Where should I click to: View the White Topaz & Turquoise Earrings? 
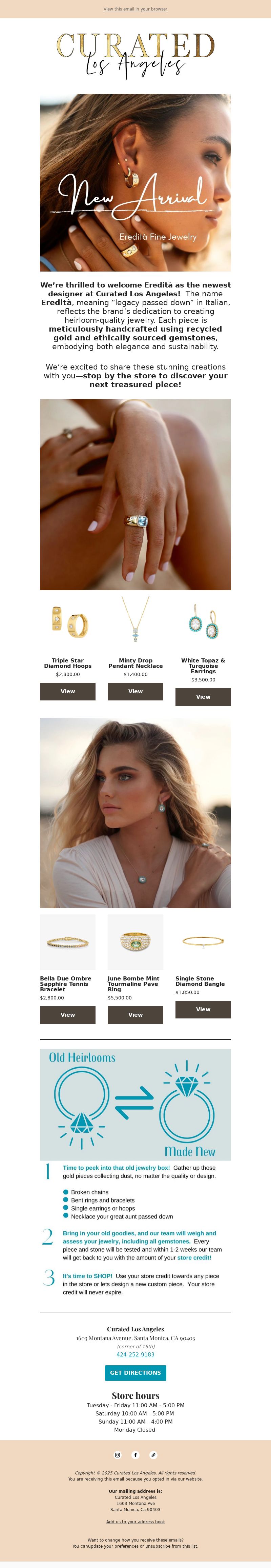tap(203, 697)
